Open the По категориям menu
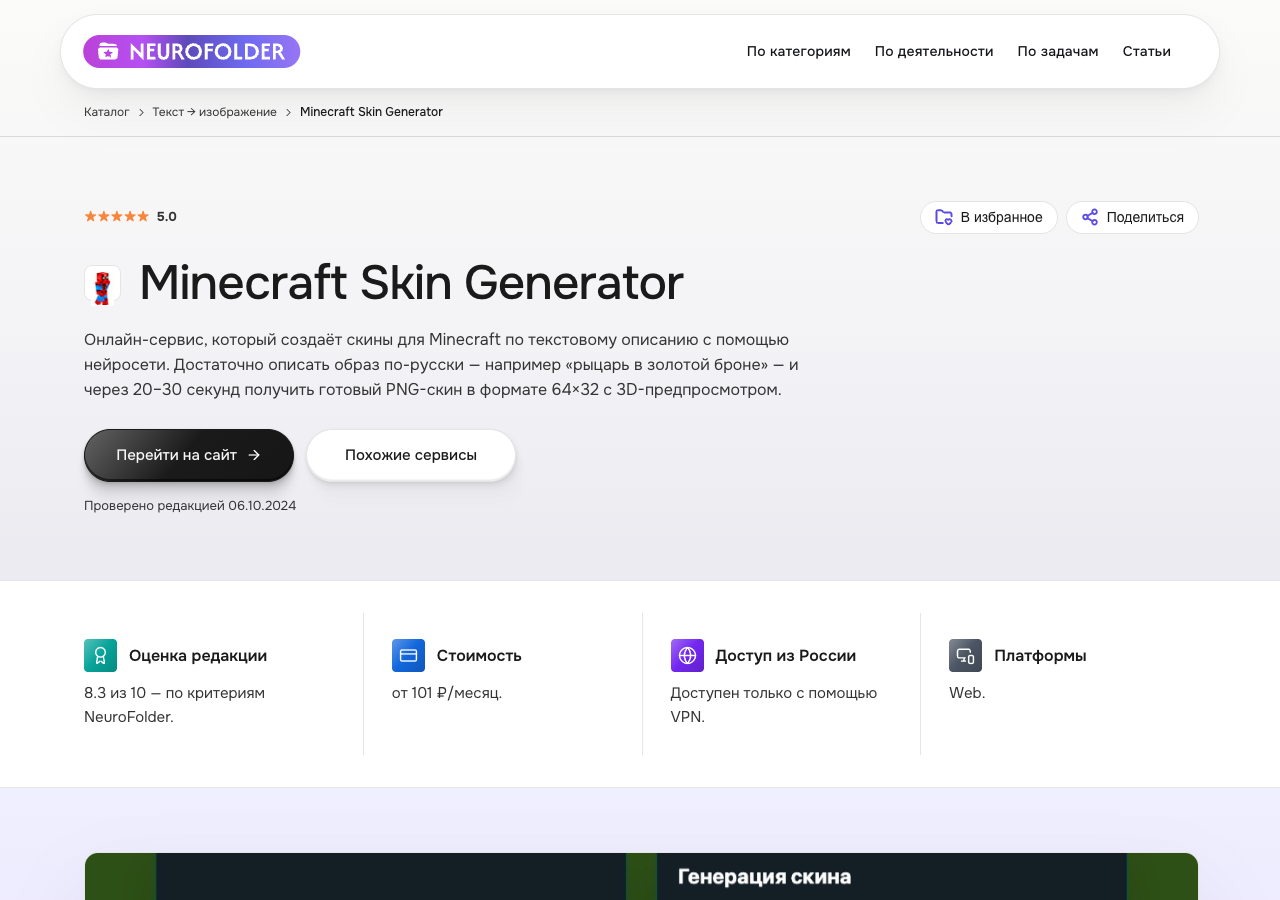 [798, 51]
